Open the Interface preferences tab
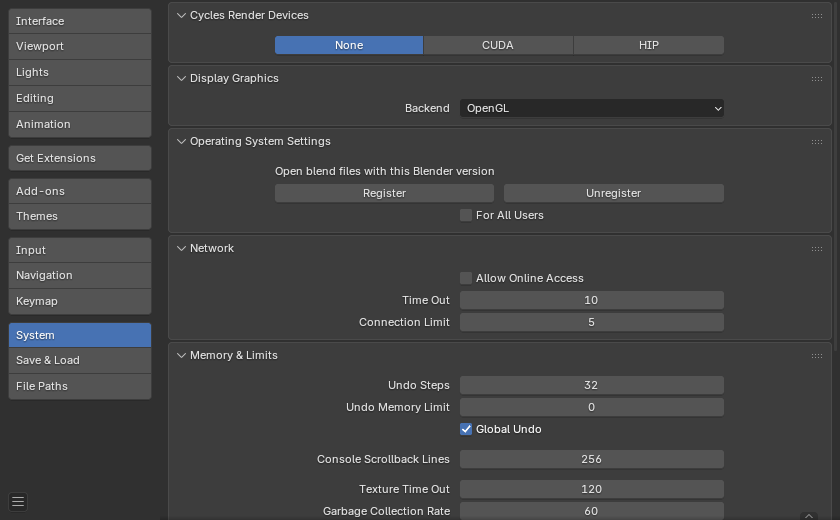The height and width of the screenshot is (520, 840). pyautogui.click(x=80, y=21)
